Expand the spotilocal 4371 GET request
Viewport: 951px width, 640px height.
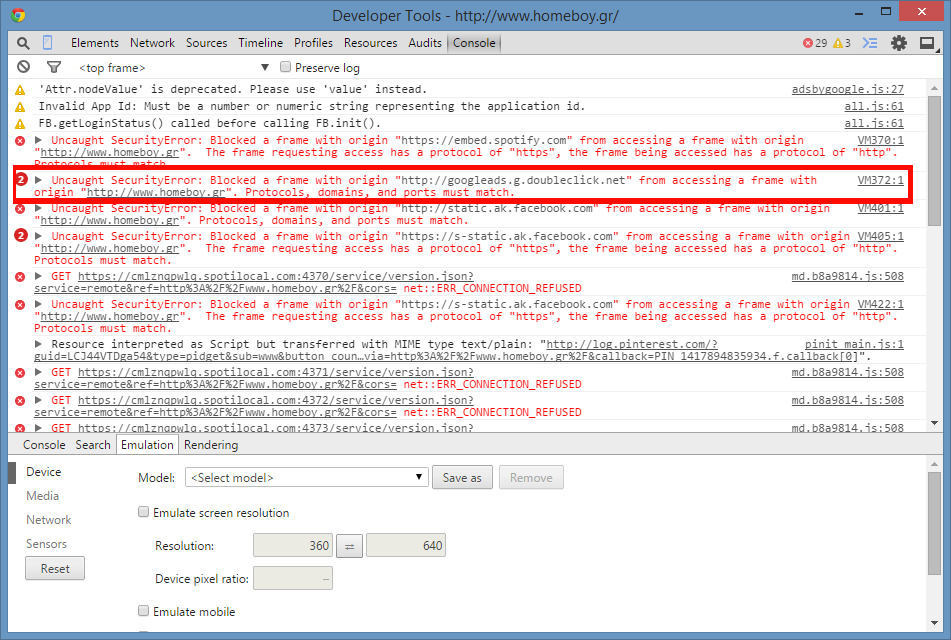(x=39, y=372)
